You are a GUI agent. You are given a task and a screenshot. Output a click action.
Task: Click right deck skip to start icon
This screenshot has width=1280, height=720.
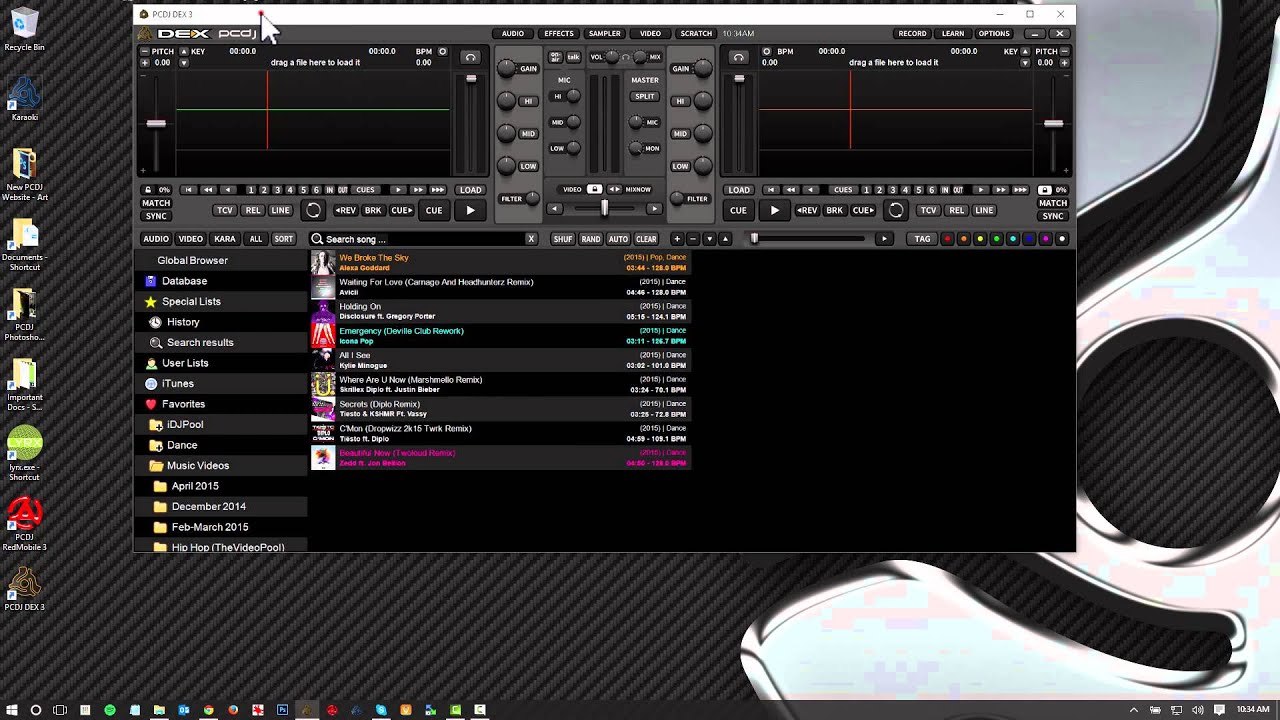[771, 190]
